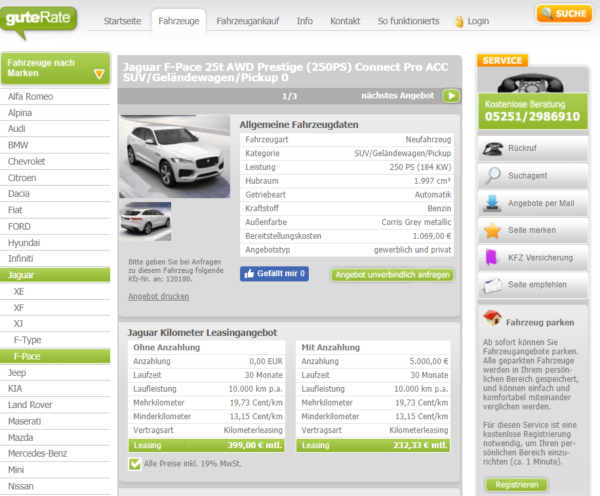Select Nissan in brand list
Image resolution: width=600 pixels, height=496 pixels.
point(55,487)
